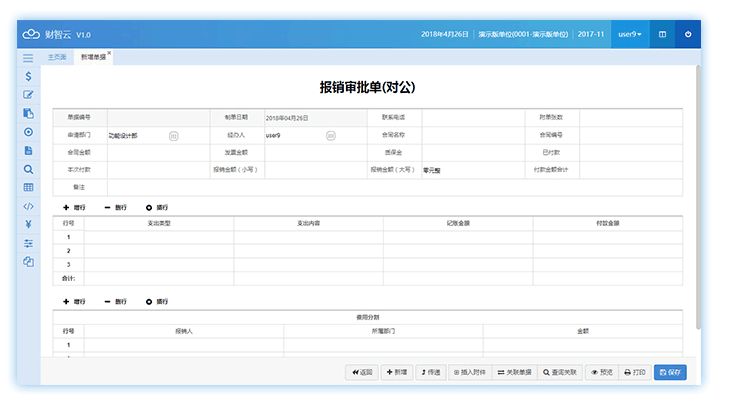Screen dimensions: 734x418
Task: Click the 传递 button
Action: click(x=431, y=373)
